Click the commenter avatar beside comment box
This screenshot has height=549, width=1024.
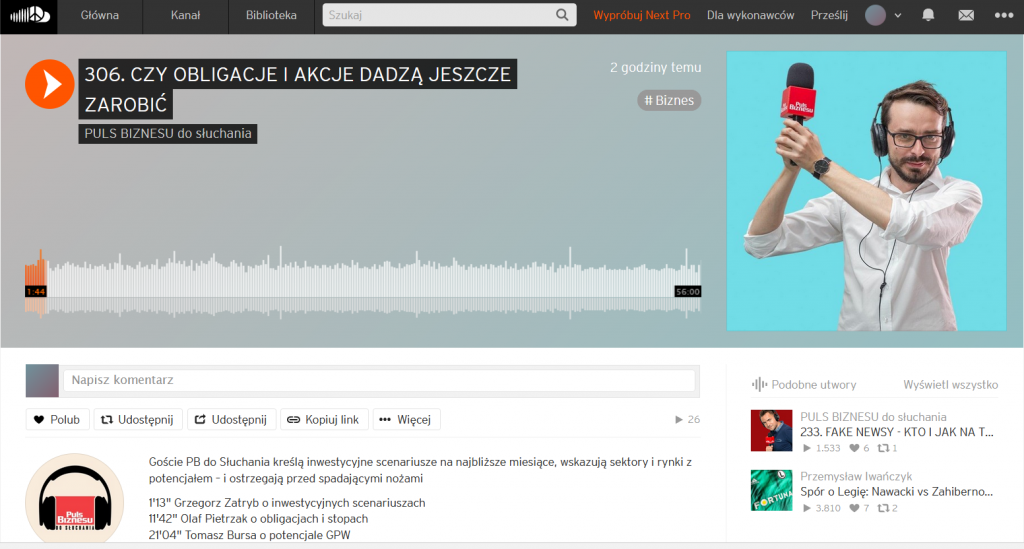42,381
